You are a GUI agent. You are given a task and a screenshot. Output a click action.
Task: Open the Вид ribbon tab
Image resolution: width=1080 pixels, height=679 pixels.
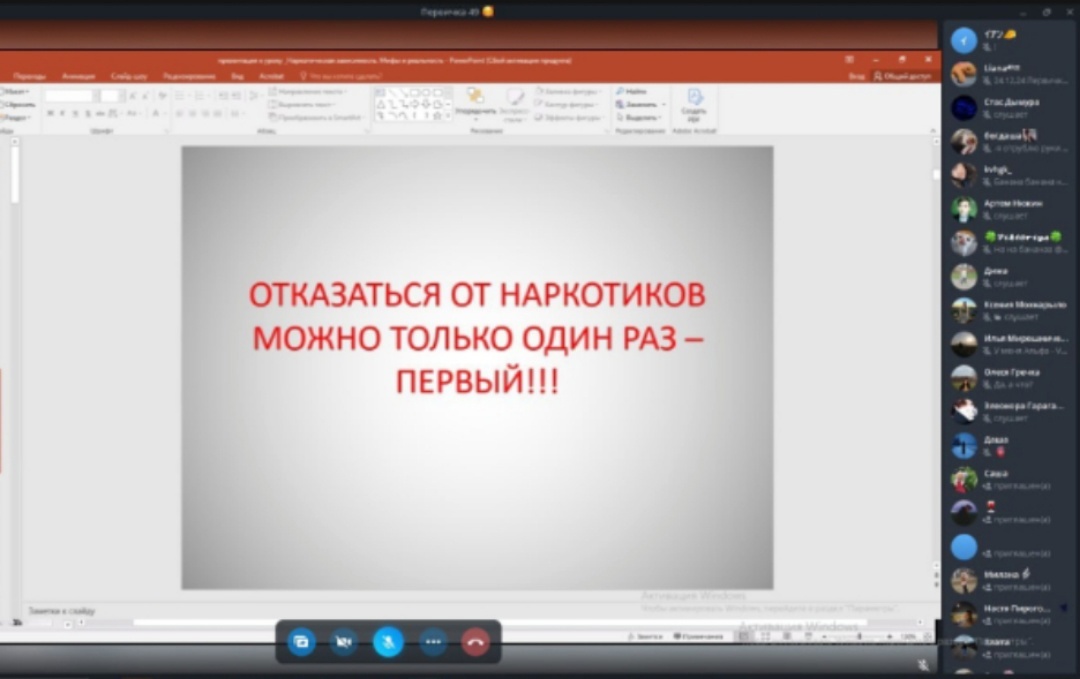(238, 76)
